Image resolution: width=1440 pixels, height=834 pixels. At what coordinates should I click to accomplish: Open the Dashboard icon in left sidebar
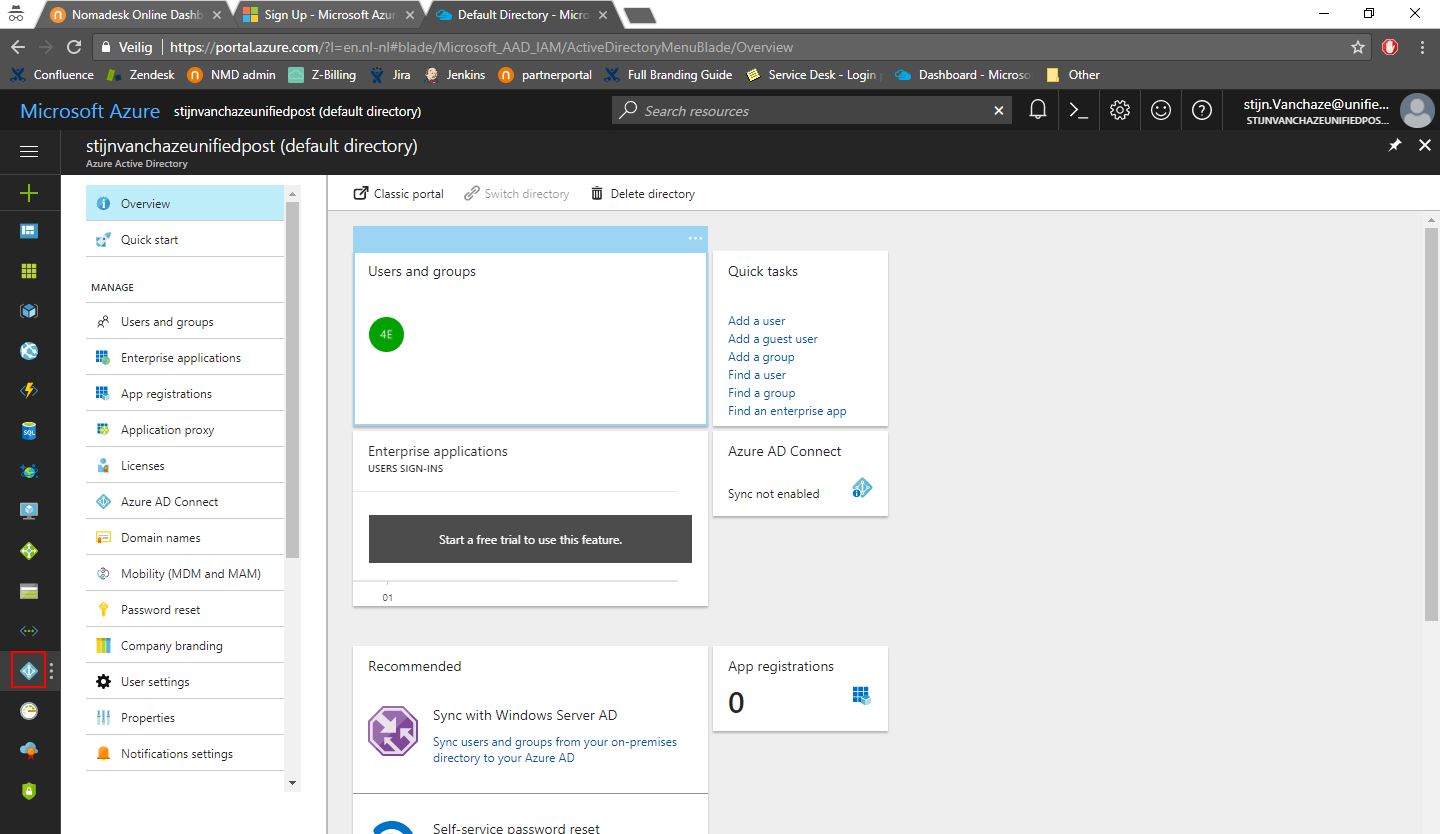(x=29, y=231)
